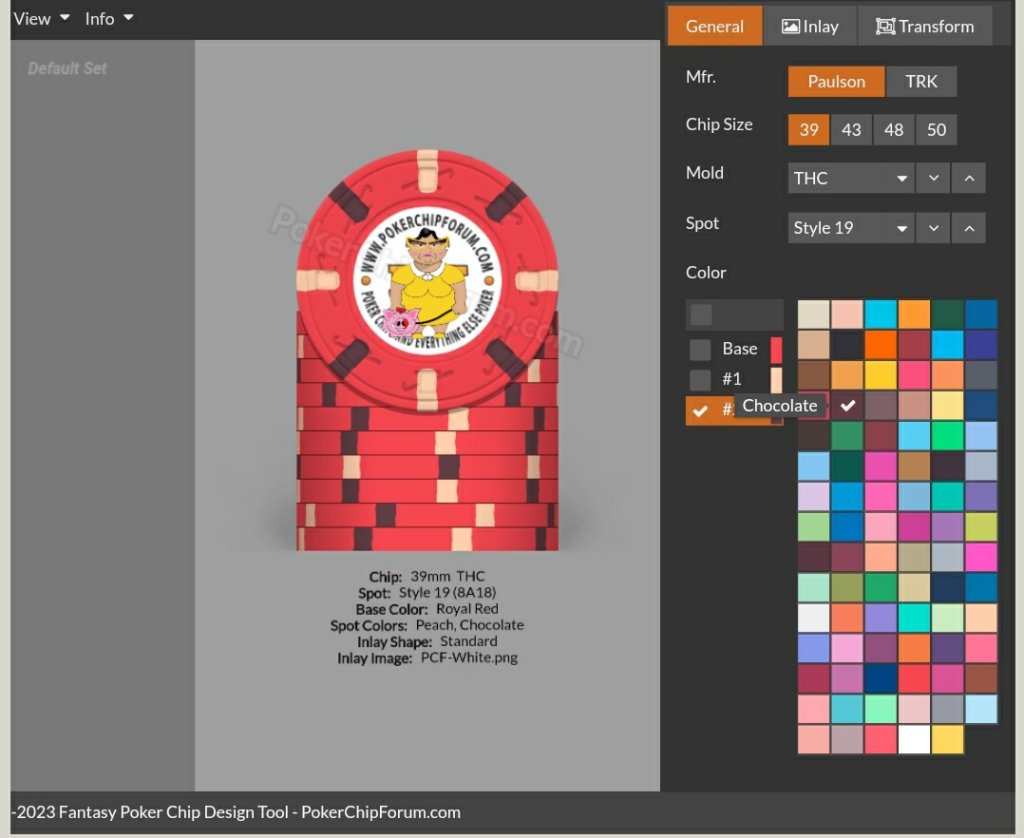Pick the dark green swatch in first palette row
The width and height of the screenshot is (1024, 838).
[947, 314]
